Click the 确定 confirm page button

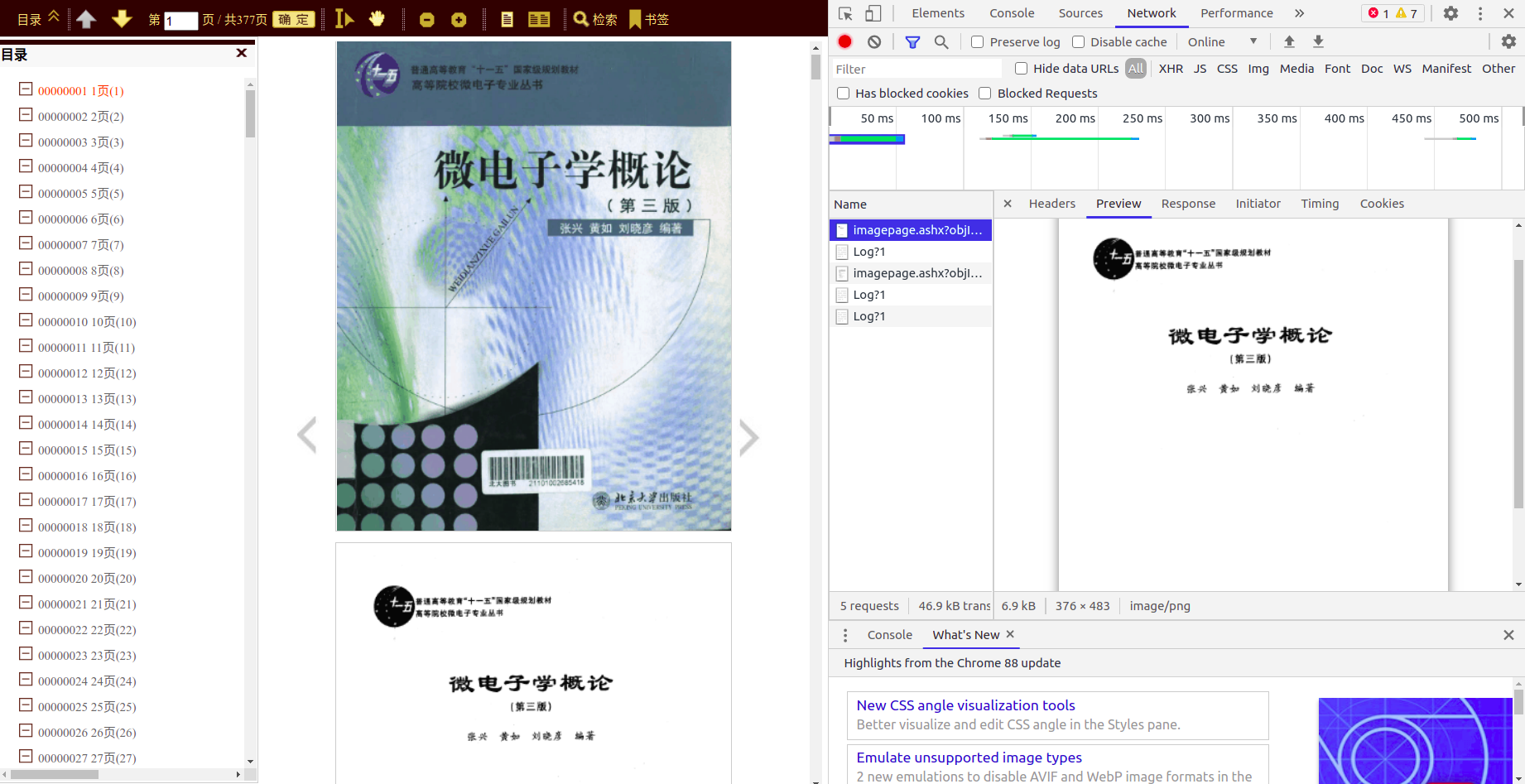pyautogui.click(x=294, y=19)
